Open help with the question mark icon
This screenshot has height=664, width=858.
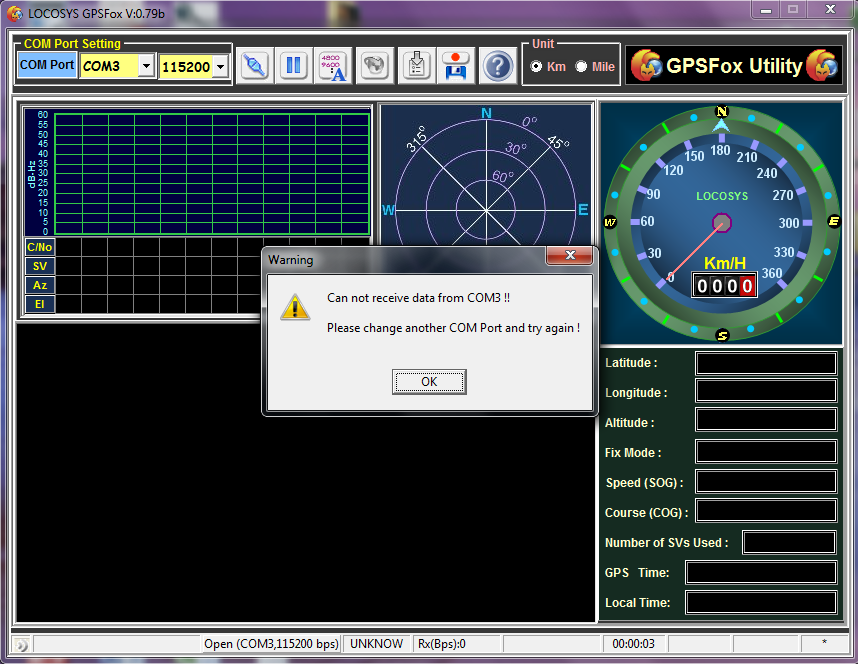(x=497, y=66)
